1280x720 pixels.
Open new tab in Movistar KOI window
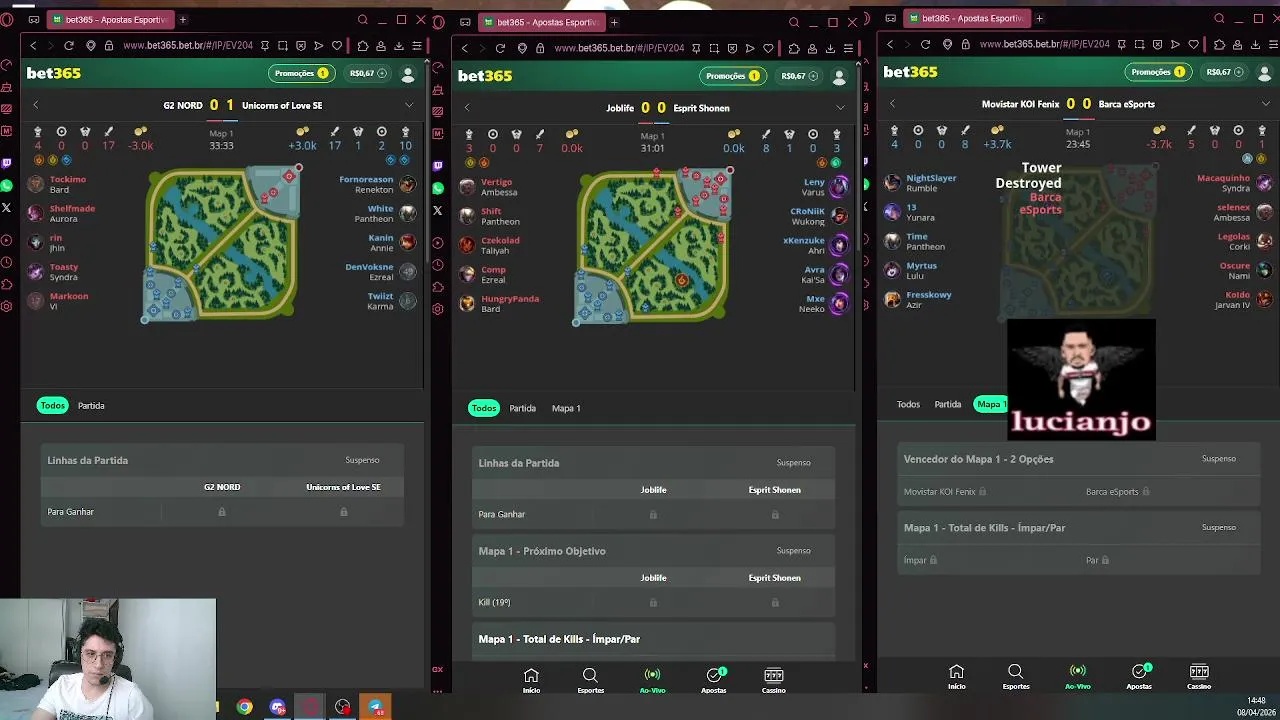click(1039, 18)
